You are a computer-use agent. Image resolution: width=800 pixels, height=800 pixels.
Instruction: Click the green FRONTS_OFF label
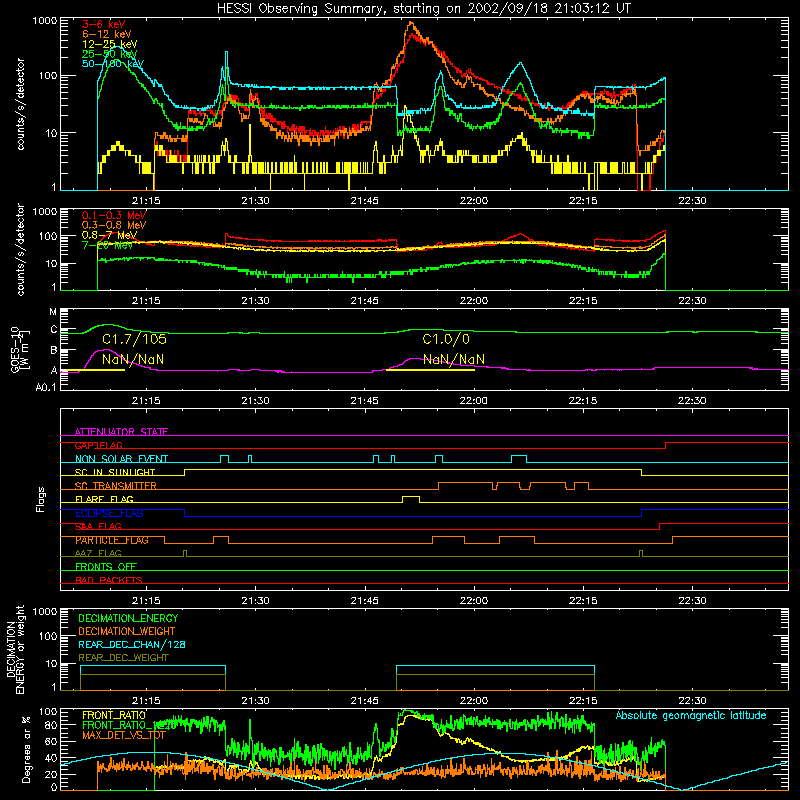[x=106, y=567]
